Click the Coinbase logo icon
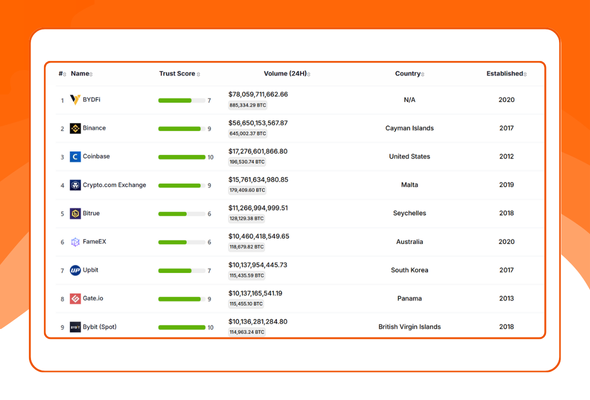Viewport: 590px width, 400px height. pyautogui.click(x=75, y=157)
